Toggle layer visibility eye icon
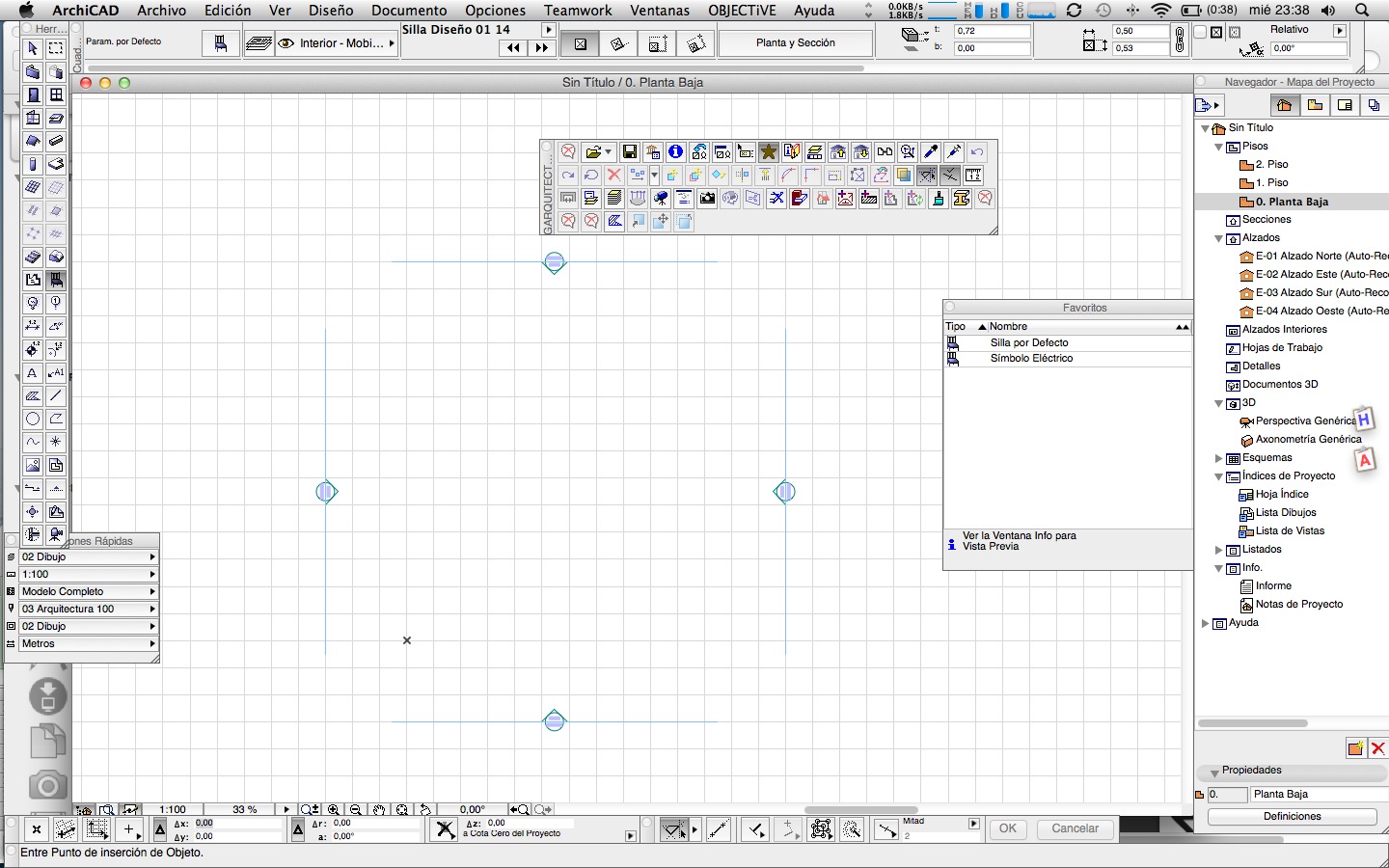 [286, 43]
